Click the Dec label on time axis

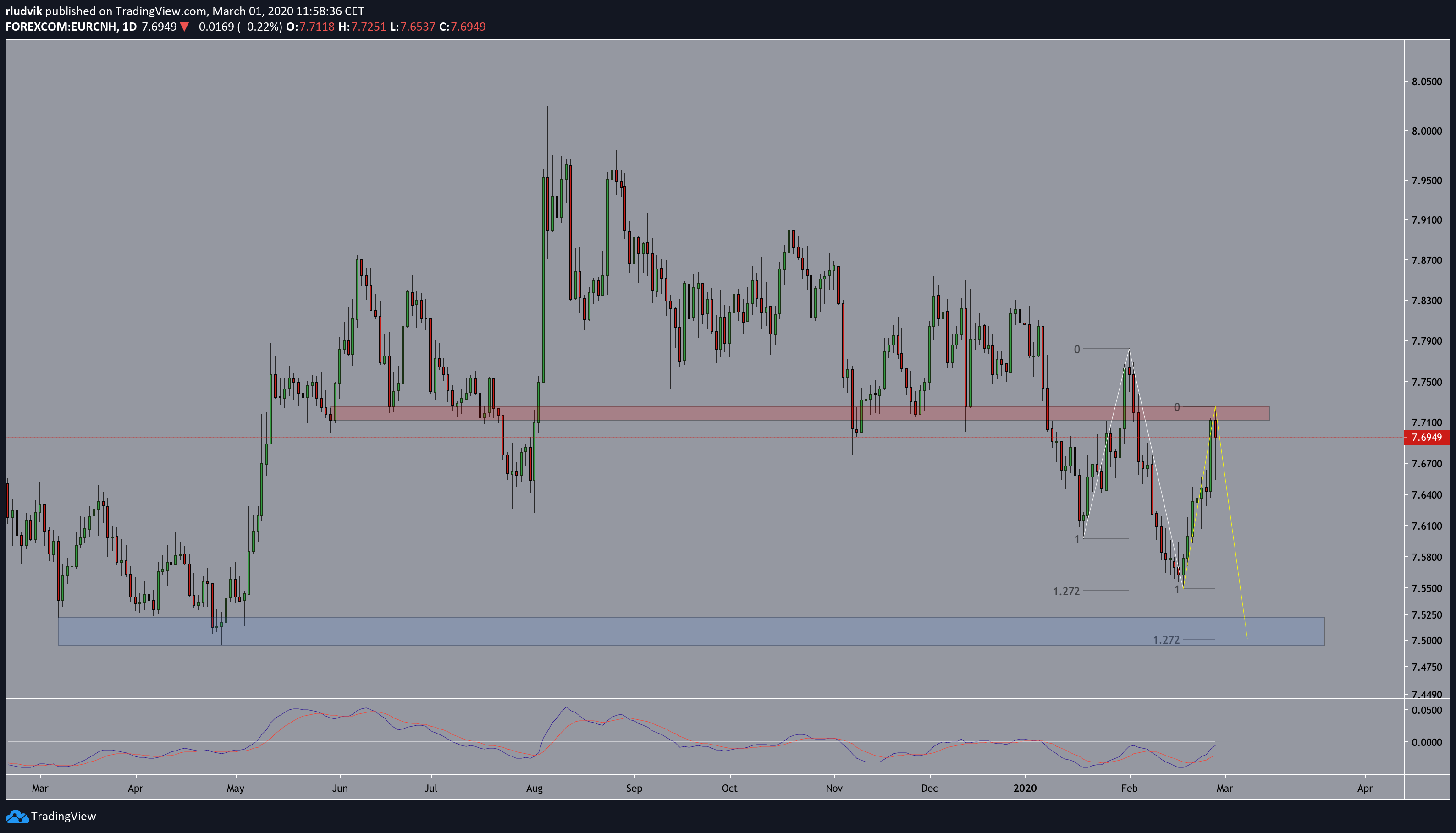tap(929, 789)
